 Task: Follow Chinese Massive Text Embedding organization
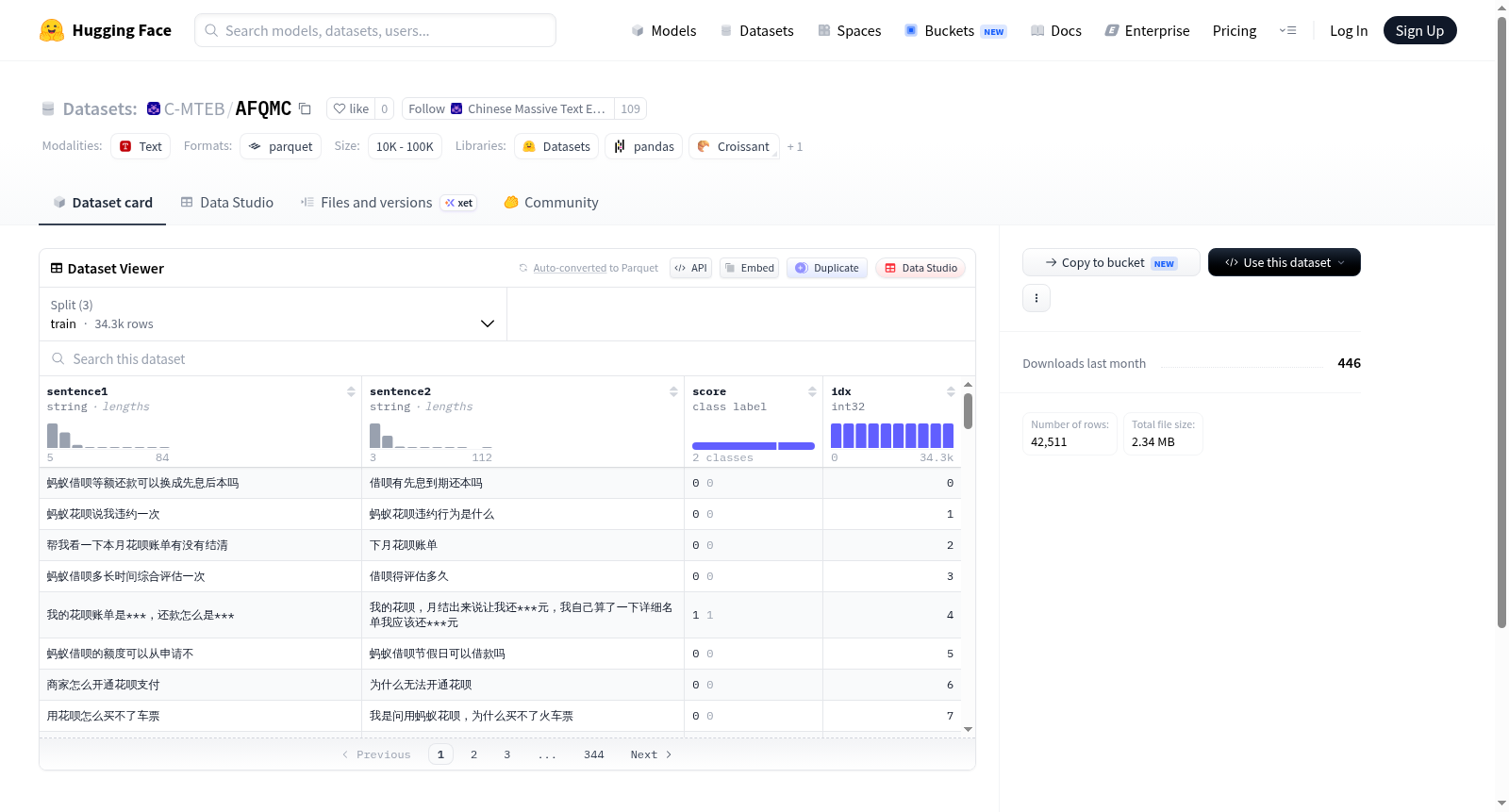[508, 108]
